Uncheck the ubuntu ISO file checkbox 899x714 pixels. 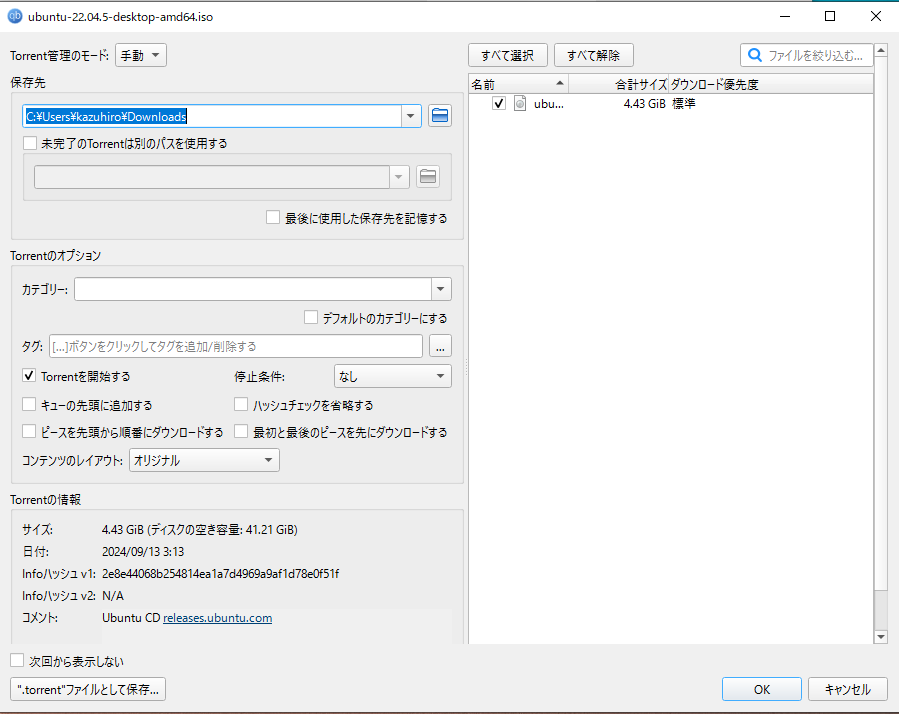click(499, 103)
